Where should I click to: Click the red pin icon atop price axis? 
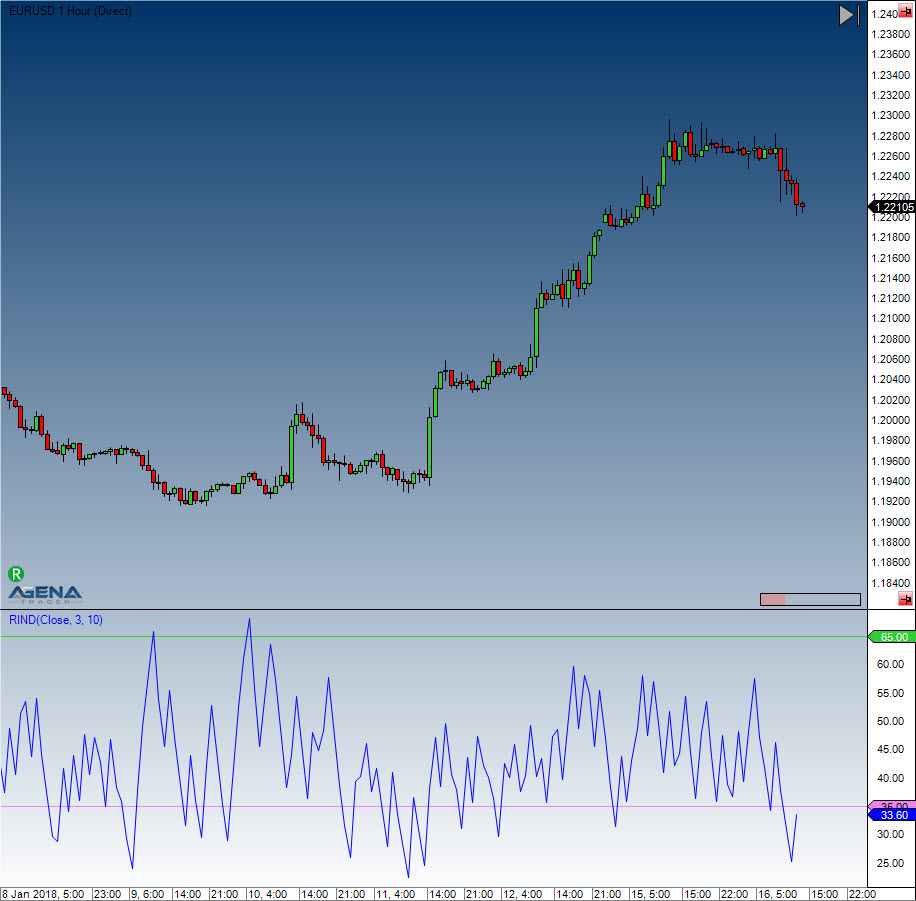pos(905,12)
